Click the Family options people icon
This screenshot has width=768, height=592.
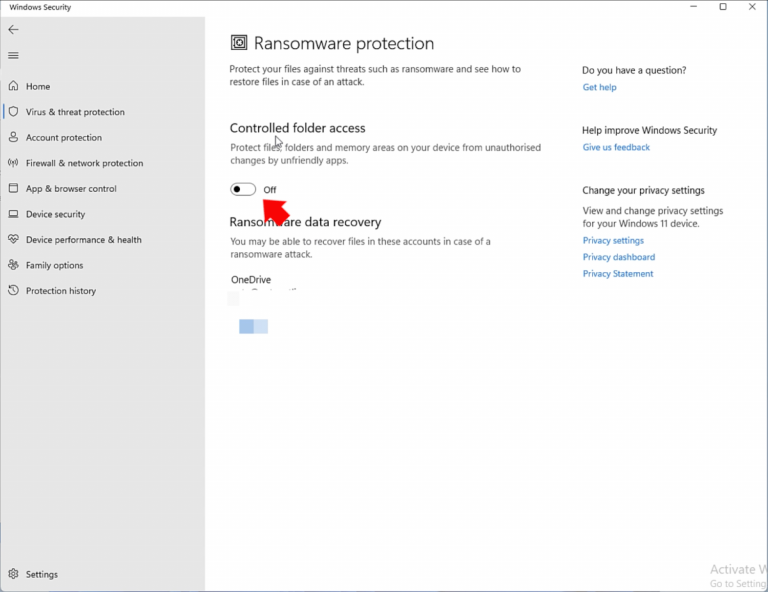point(14,265)
